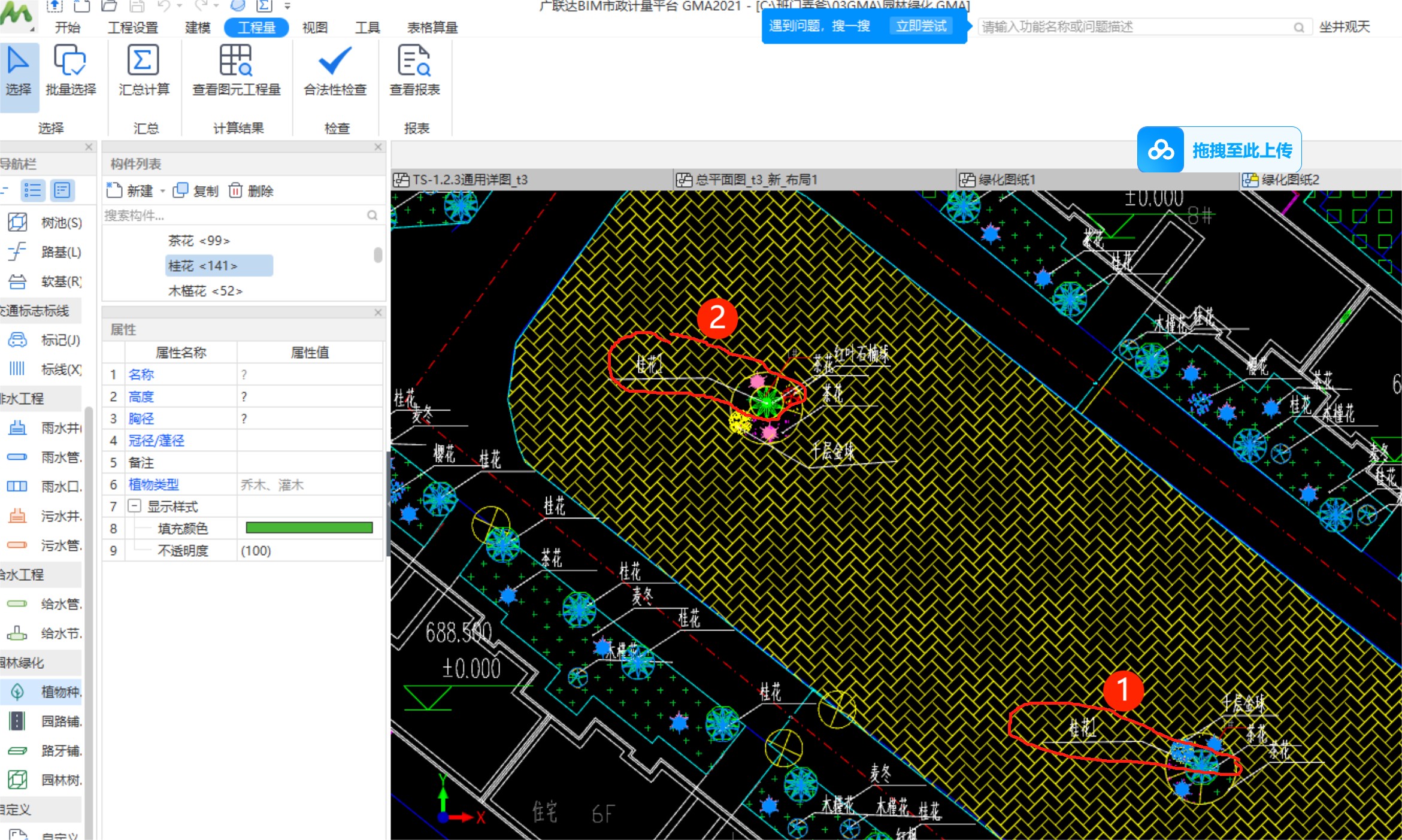Viewport: 1402px width, 840px height.
Task: Select 给水管 water supply pipe item
Action: [45, 604]
